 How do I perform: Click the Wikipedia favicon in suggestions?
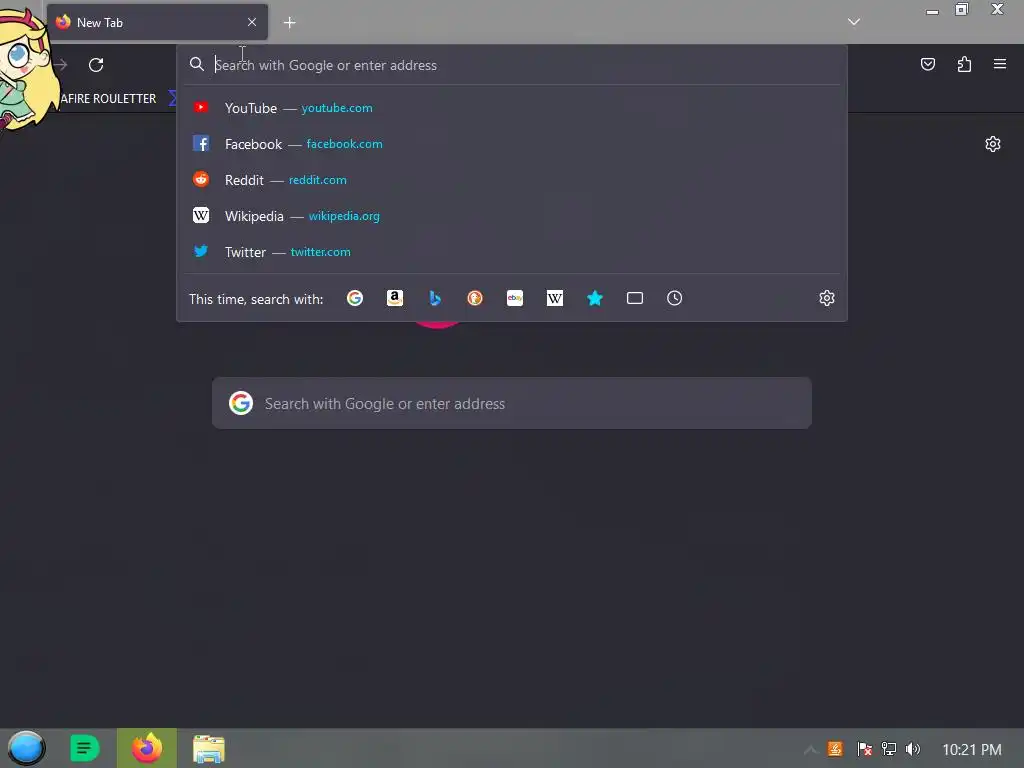pyautogui.click(x=201, y=215)
